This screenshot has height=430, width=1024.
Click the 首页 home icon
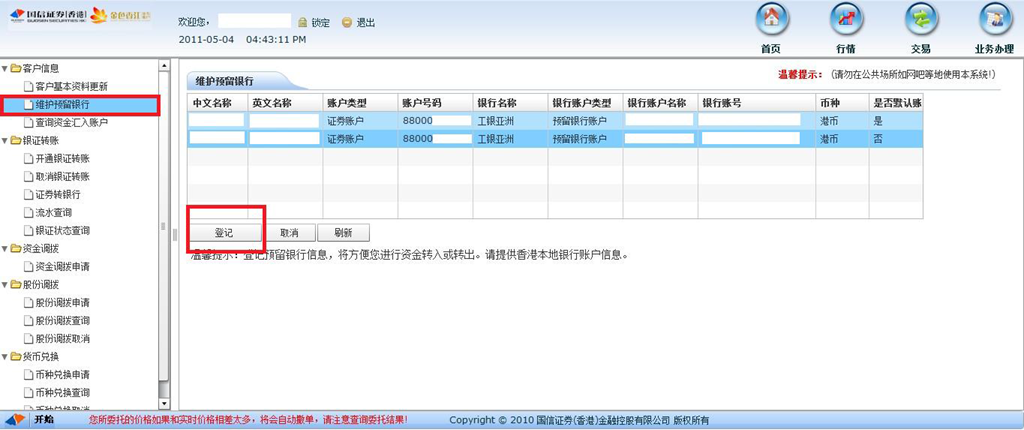tap(770, 20)
